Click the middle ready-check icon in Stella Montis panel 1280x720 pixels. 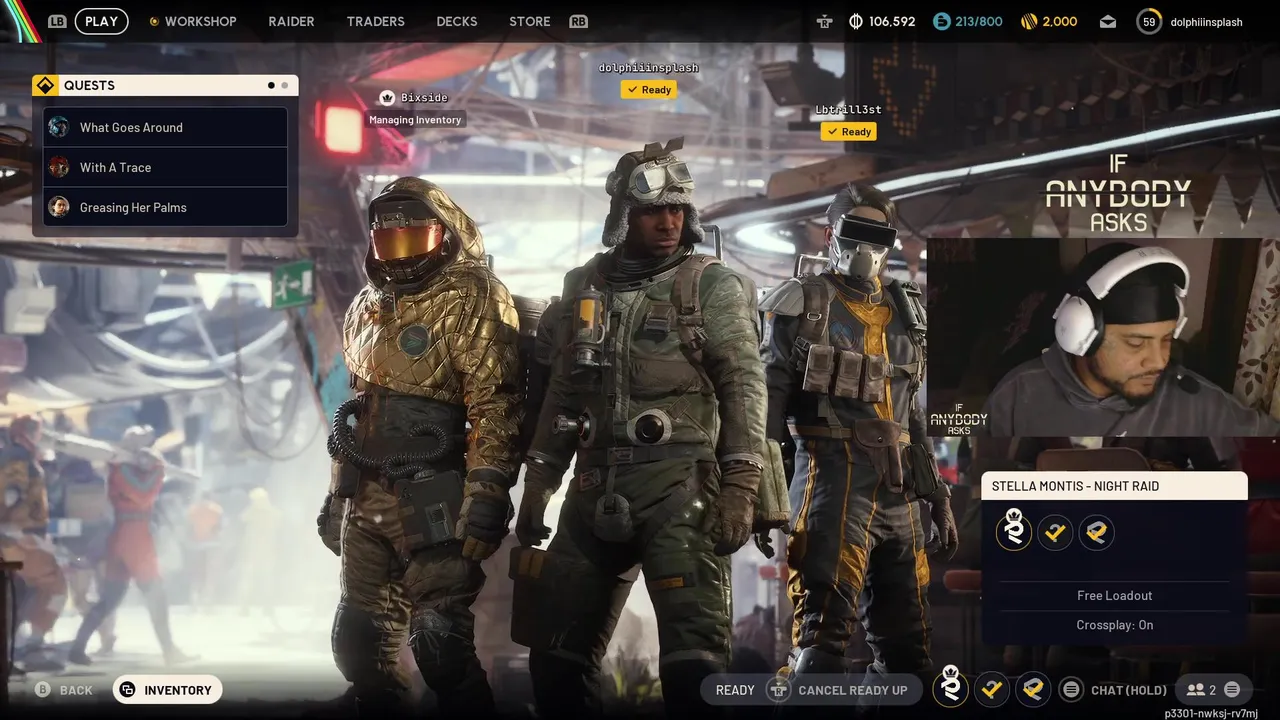click(1055, 532)
